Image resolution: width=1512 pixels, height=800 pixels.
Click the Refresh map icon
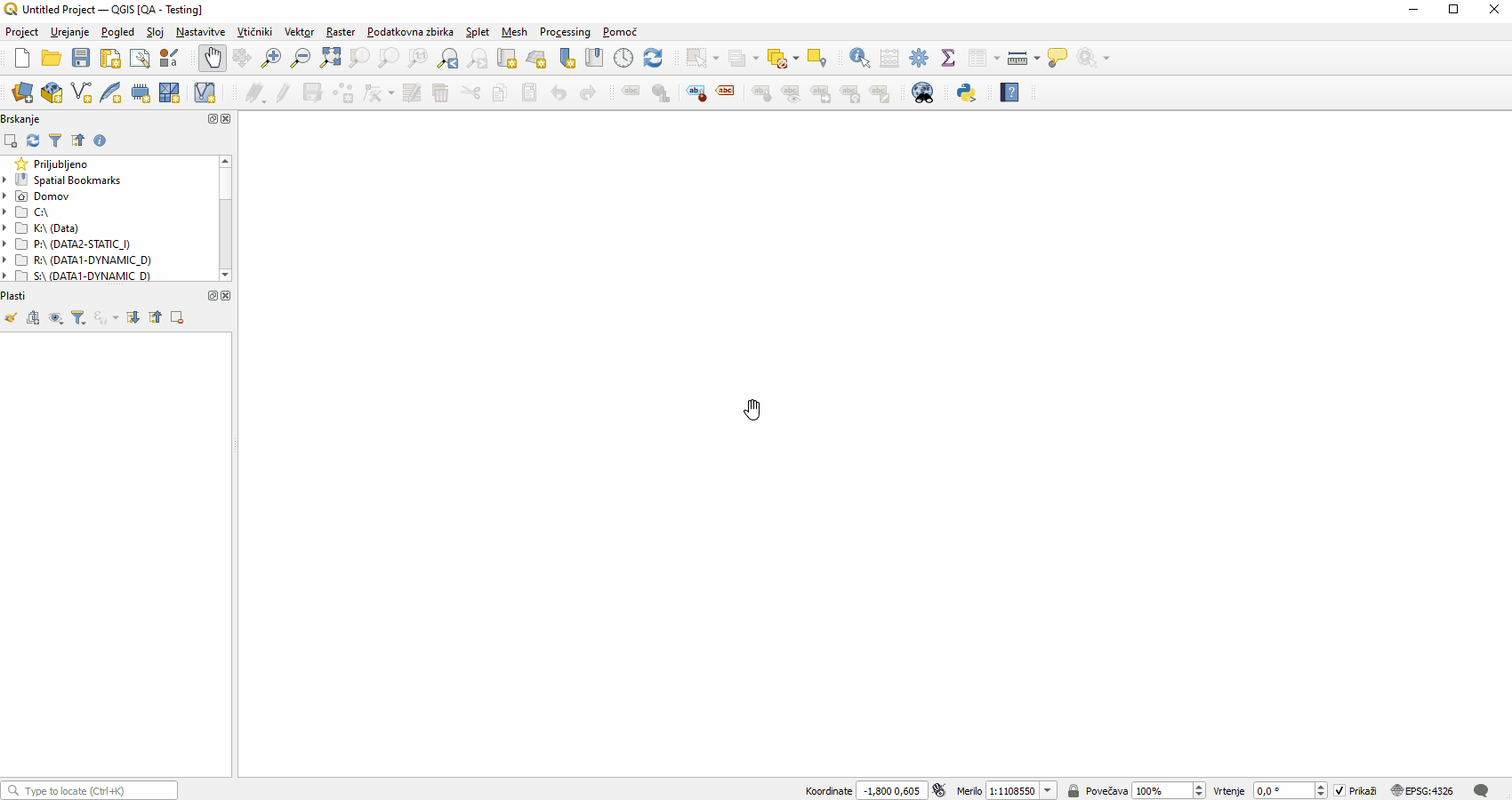coord(653,59)
